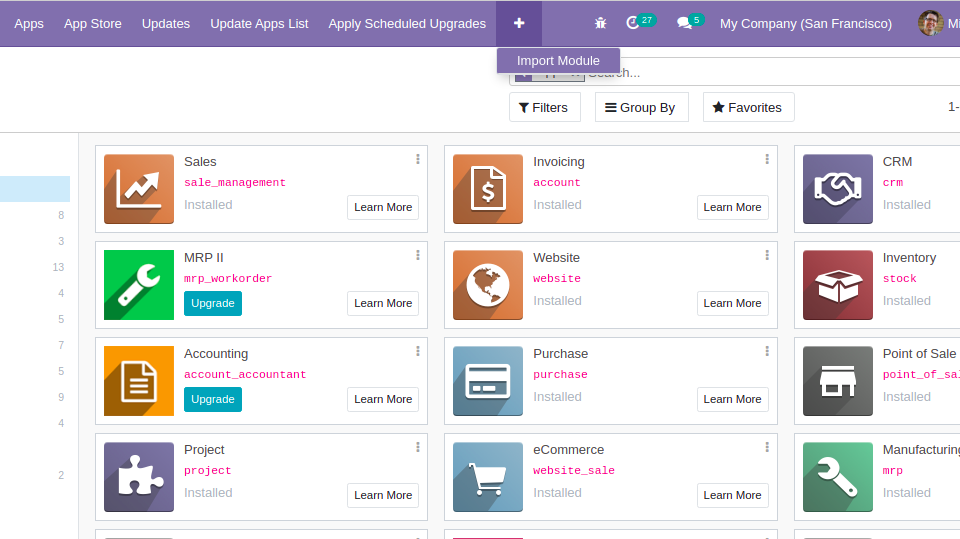Select sidebar category with count 13

point(35,267)
